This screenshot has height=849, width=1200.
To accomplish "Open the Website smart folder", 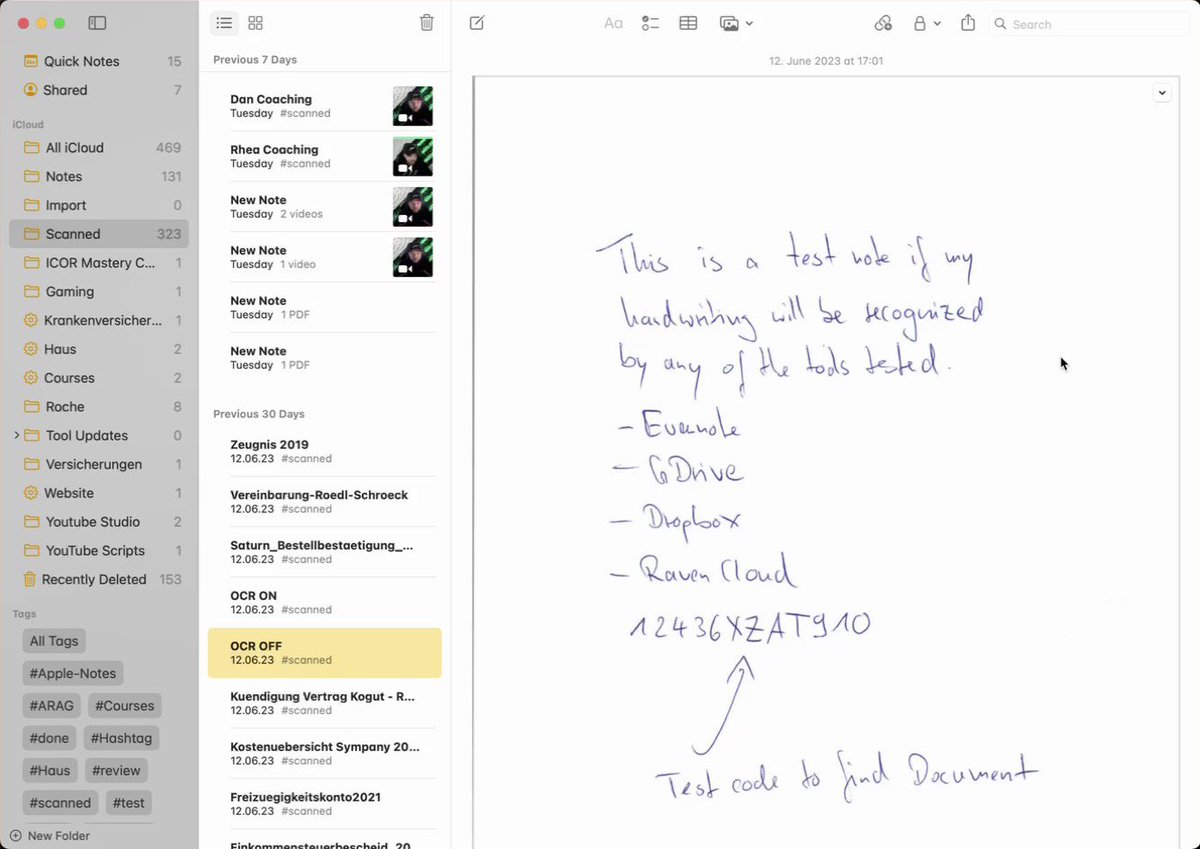I will click(x=99, y=493).
